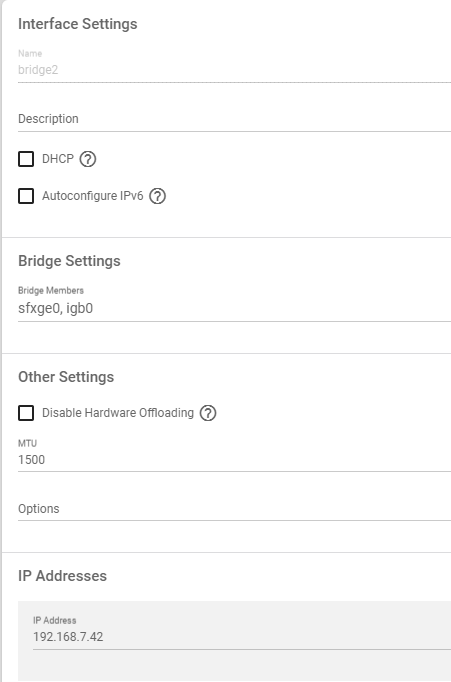Viewport: 451px width, 682px height.
Task: Click into the MTU field containing 1500
Action: (x=234, y=460)
